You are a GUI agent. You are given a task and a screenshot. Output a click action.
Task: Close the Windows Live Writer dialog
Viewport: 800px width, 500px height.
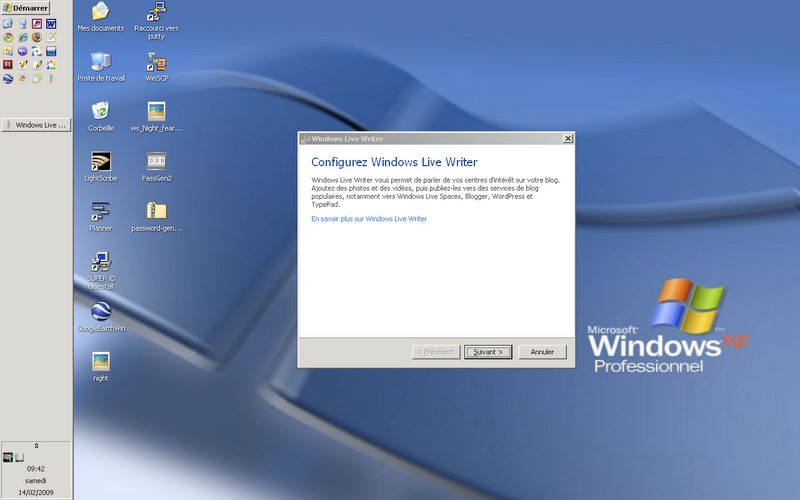point(568,139)
